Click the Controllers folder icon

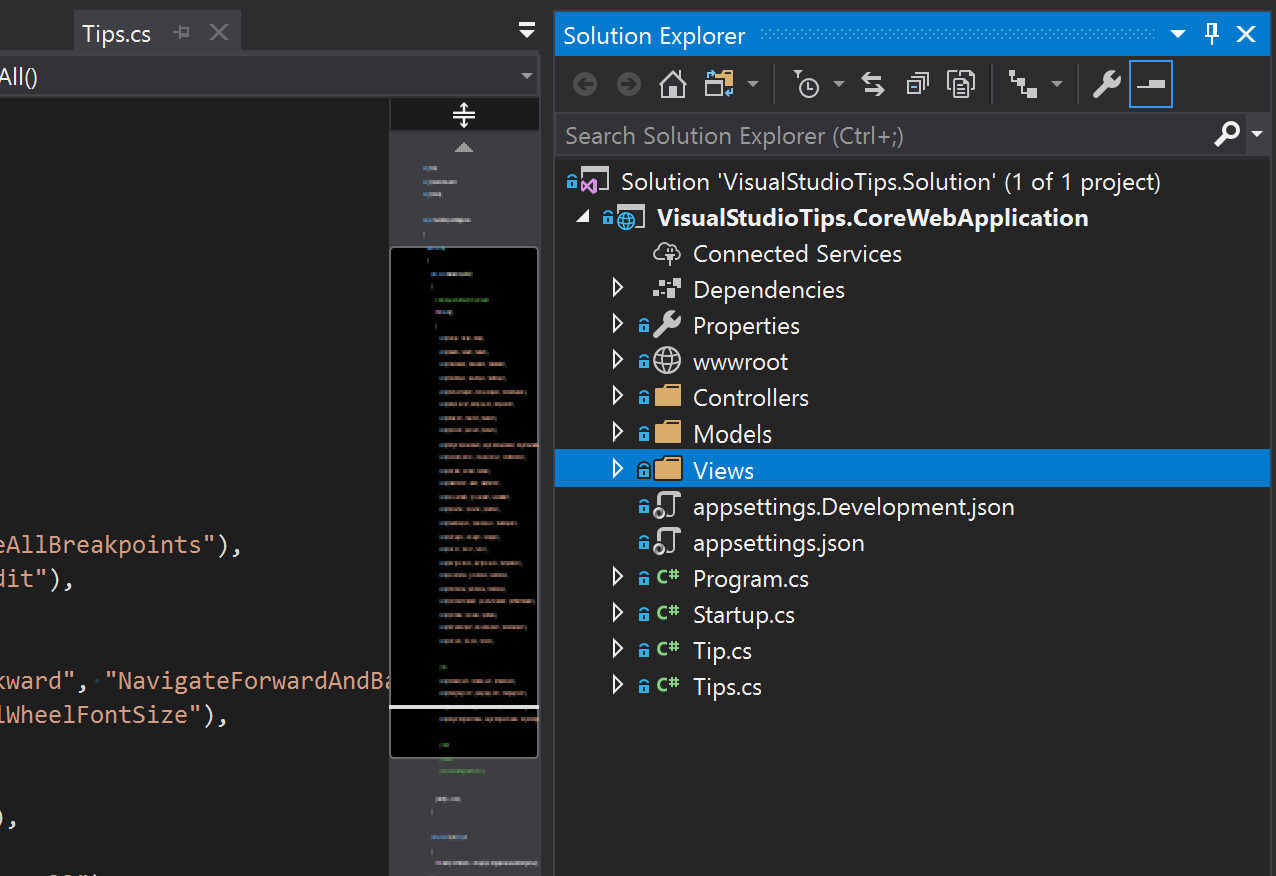[667, 397]
